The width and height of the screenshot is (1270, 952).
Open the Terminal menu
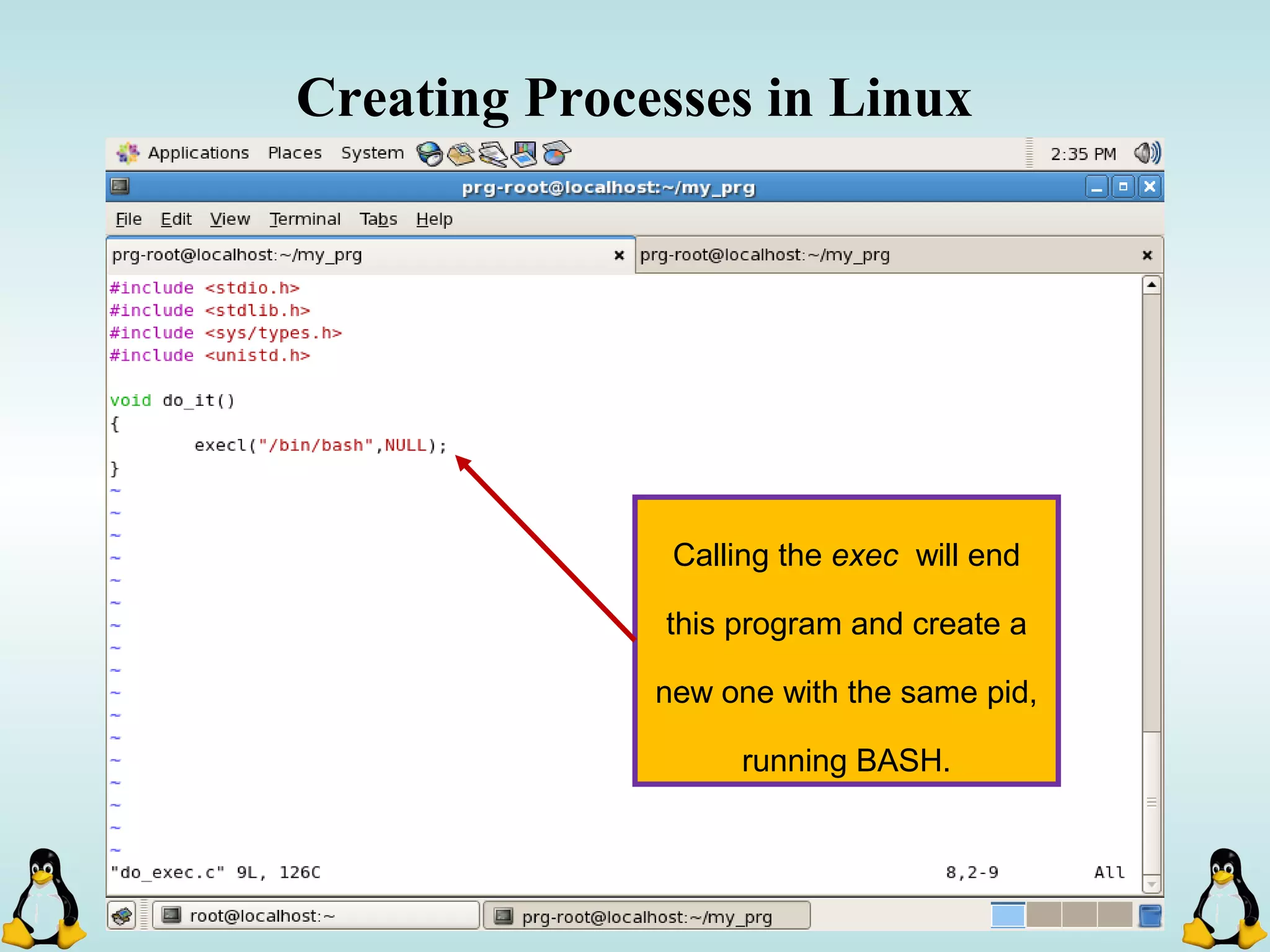[304, 219]
